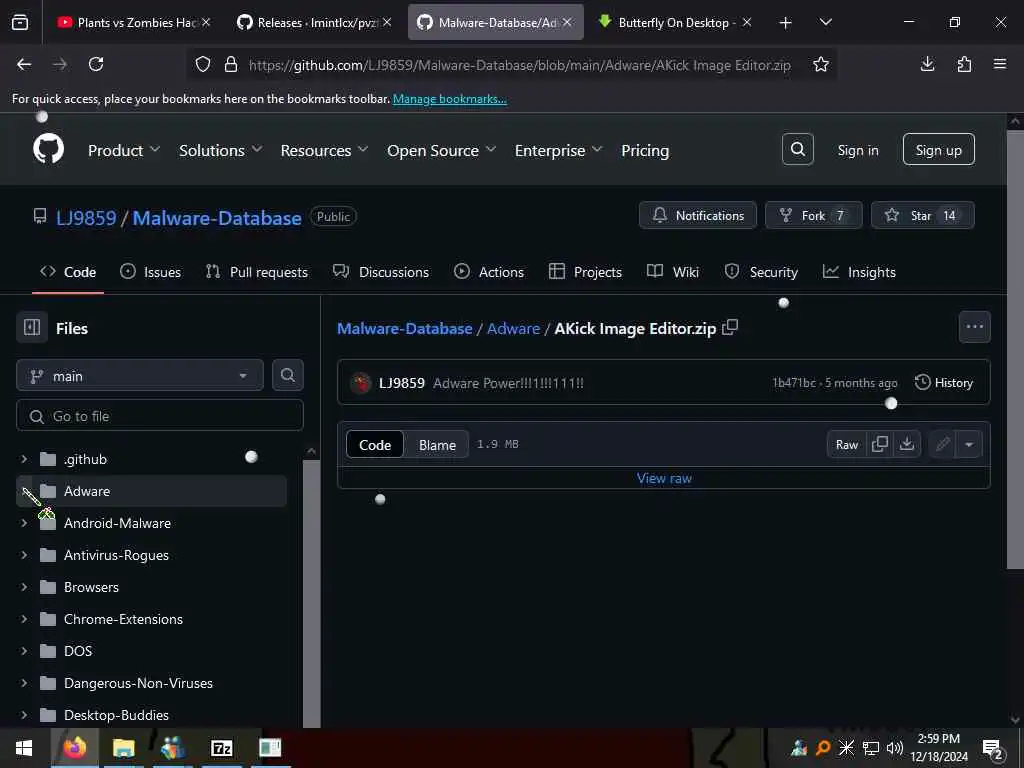Viewport: 1024px width, 768px height.
Task: Open Firefox extensions puzzle icon
Action: tap(964, 64)
